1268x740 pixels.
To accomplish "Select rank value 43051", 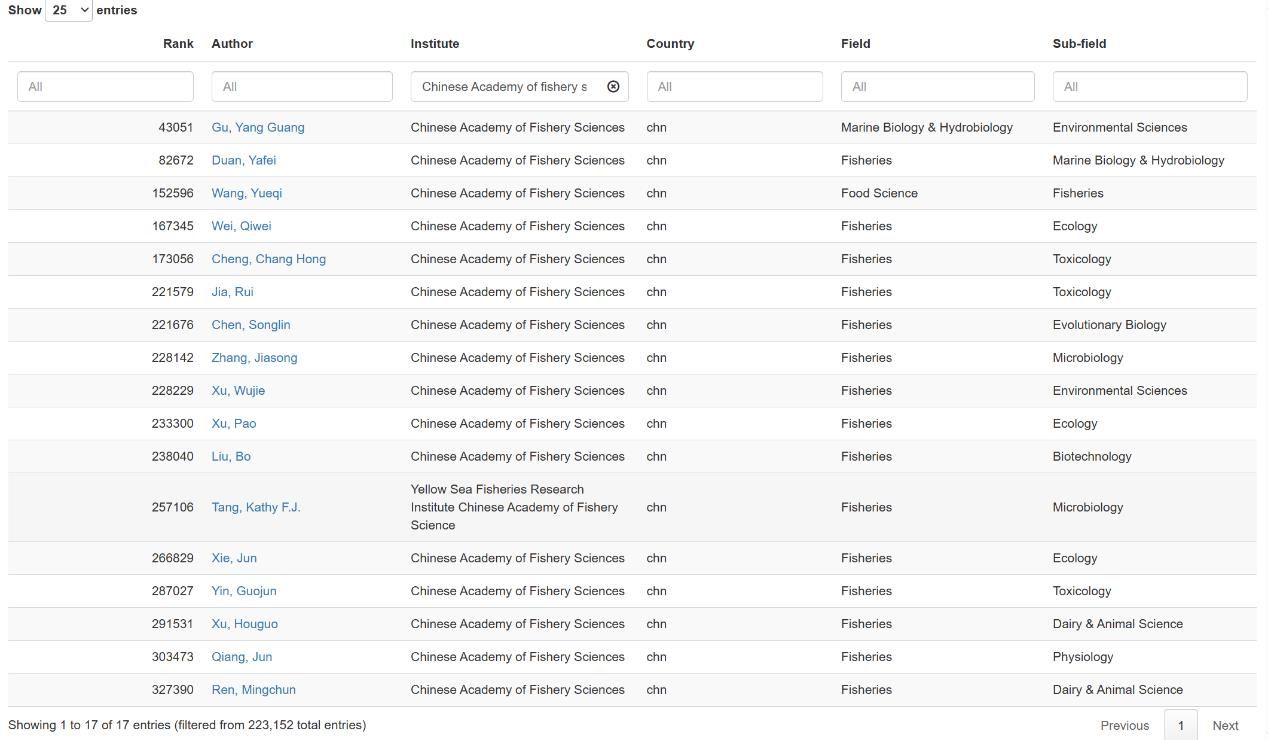I will (x=176, y=127).
